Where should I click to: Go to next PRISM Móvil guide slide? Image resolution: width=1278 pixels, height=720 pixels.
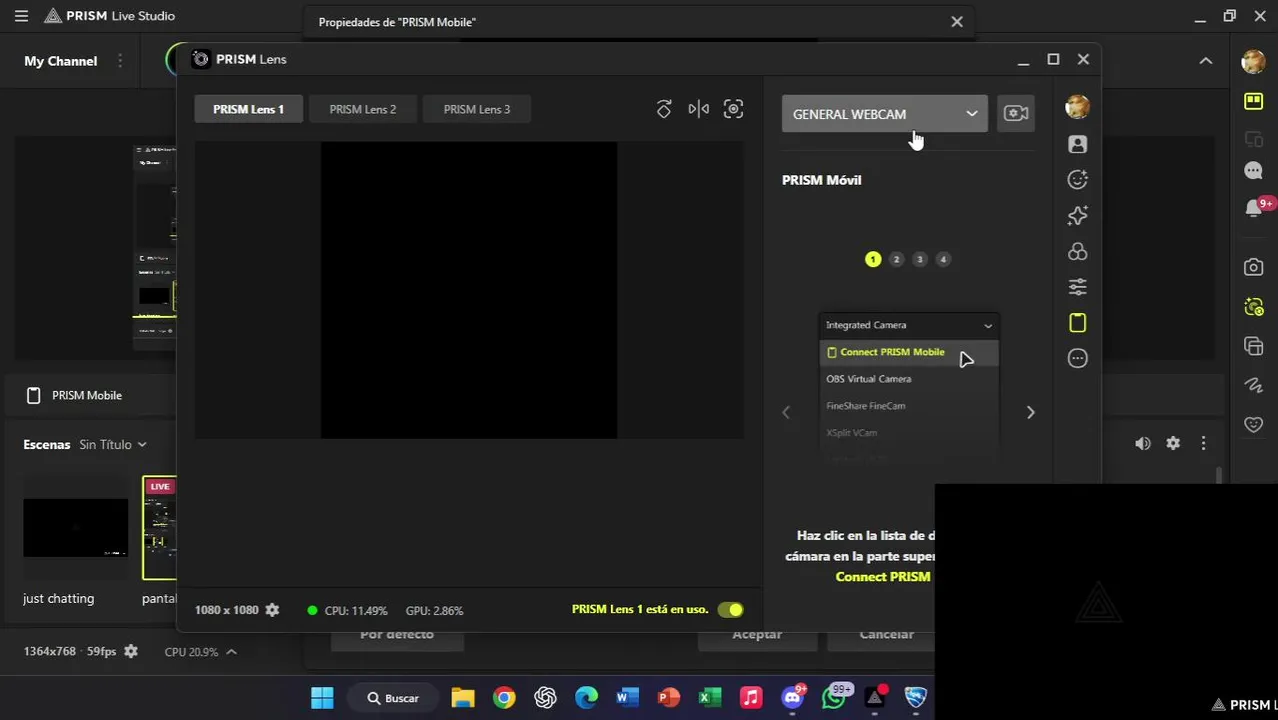(x=1030, y=412)
